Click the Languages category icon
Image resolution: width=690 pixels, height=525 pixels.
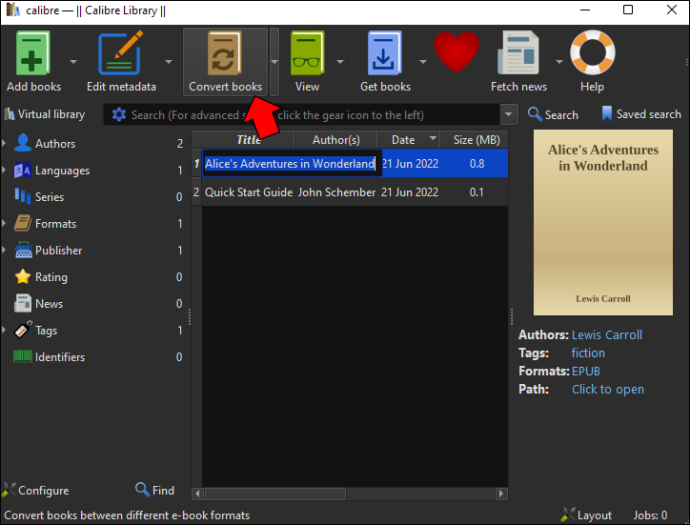click(x=22, y=170)
